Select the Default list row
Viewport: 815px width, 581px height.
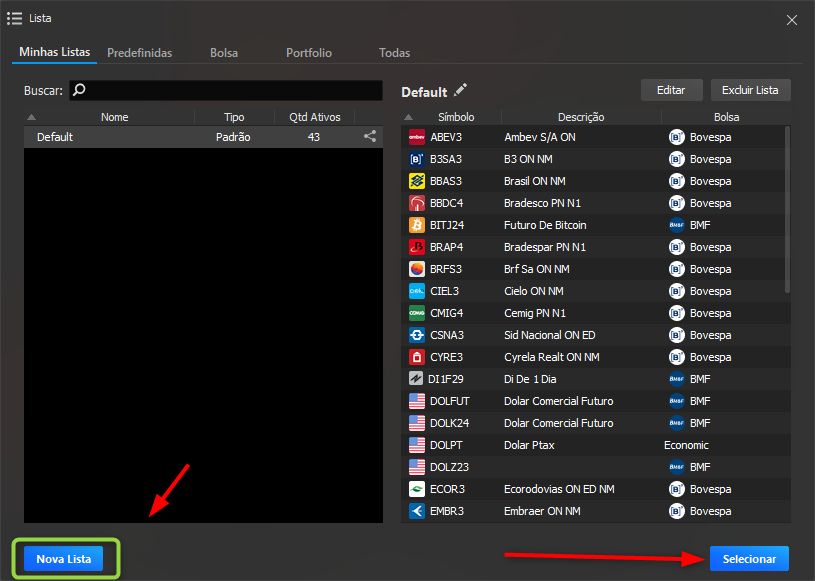203,137
